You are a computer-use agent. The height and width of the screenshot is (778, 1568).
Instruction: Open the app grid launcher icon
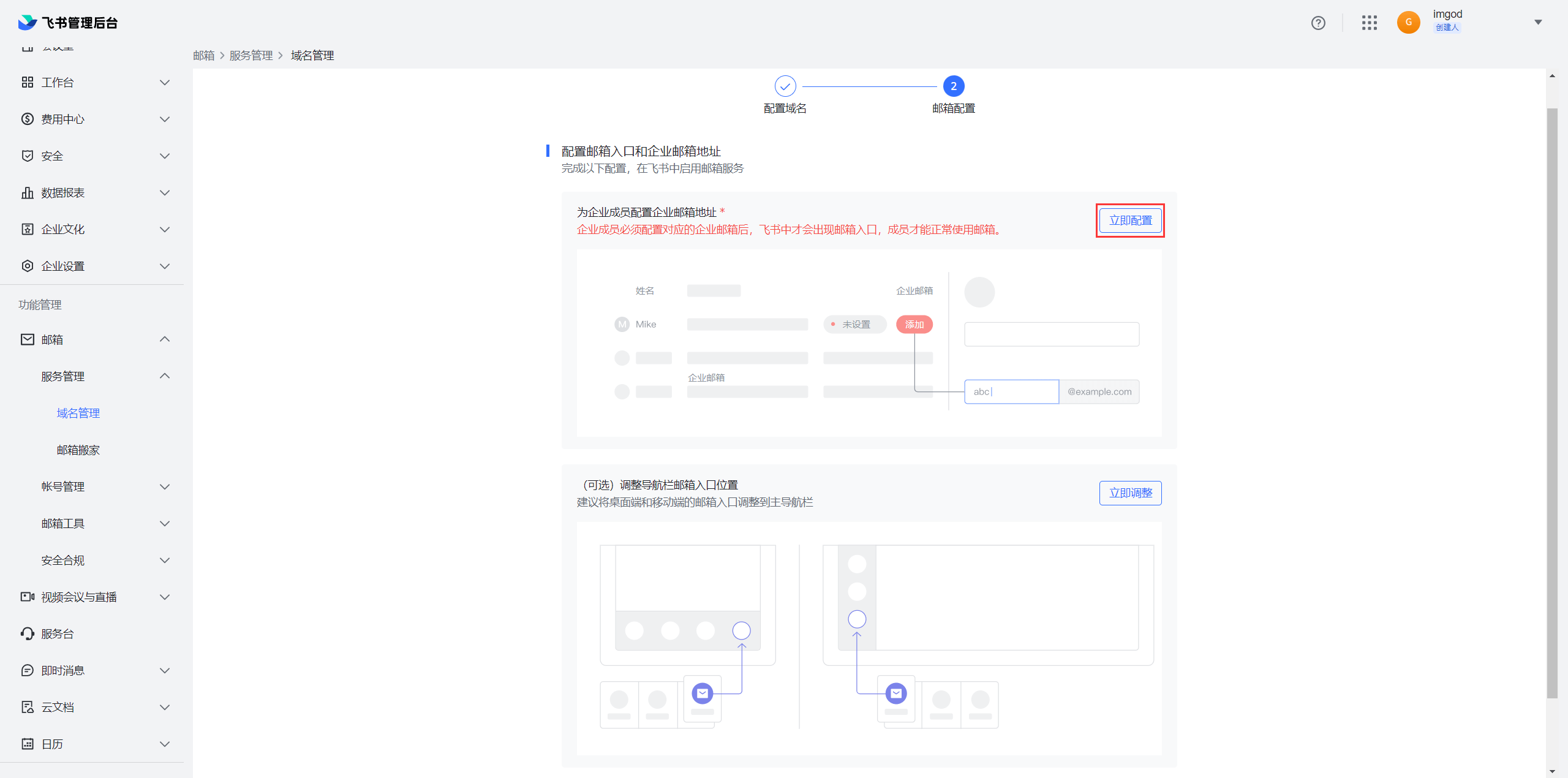(1370, 23)
